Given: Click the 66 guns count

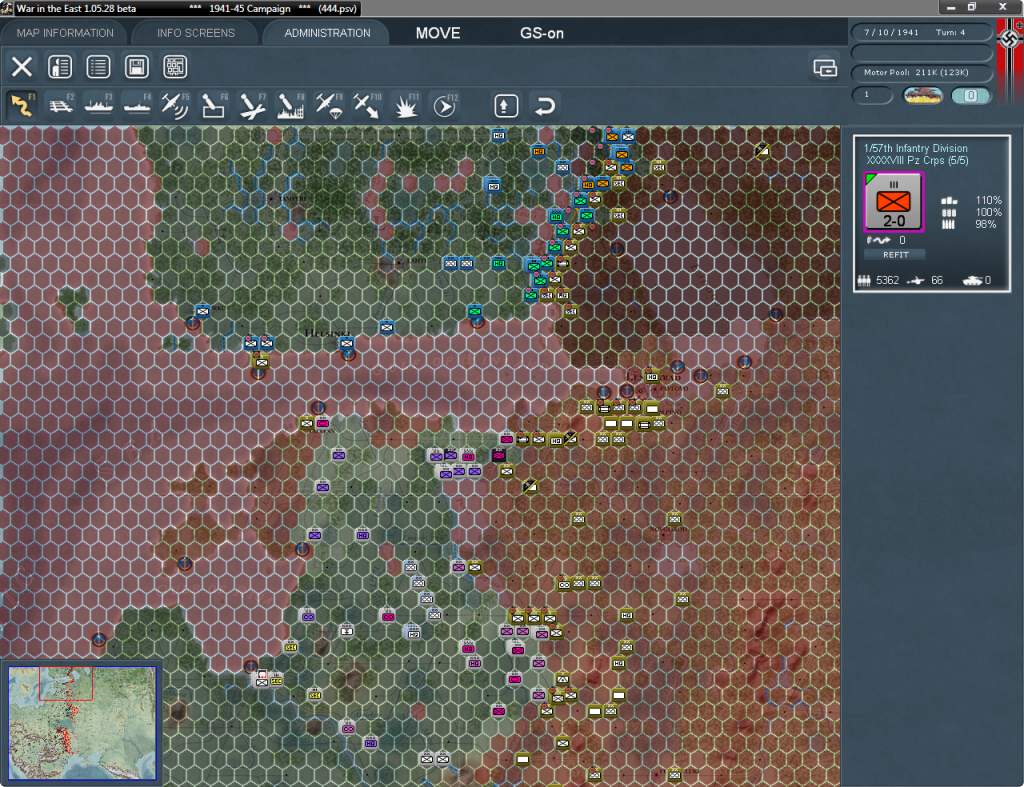Looking at the screenshot, I should [936, 280].
